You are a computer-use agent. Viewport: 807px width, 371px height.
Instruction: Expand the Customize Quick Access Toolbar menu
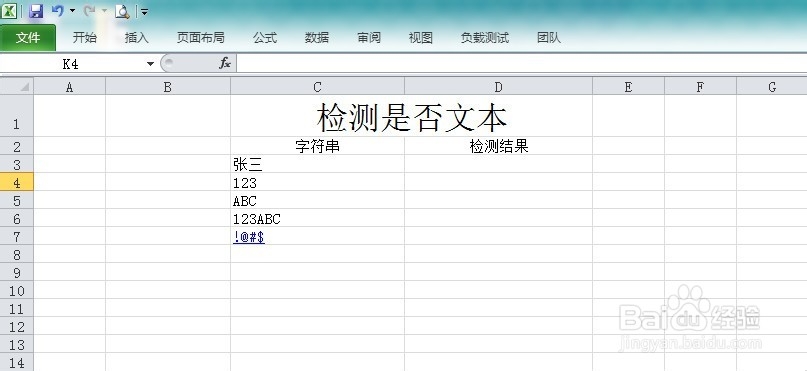pos(145,11)
